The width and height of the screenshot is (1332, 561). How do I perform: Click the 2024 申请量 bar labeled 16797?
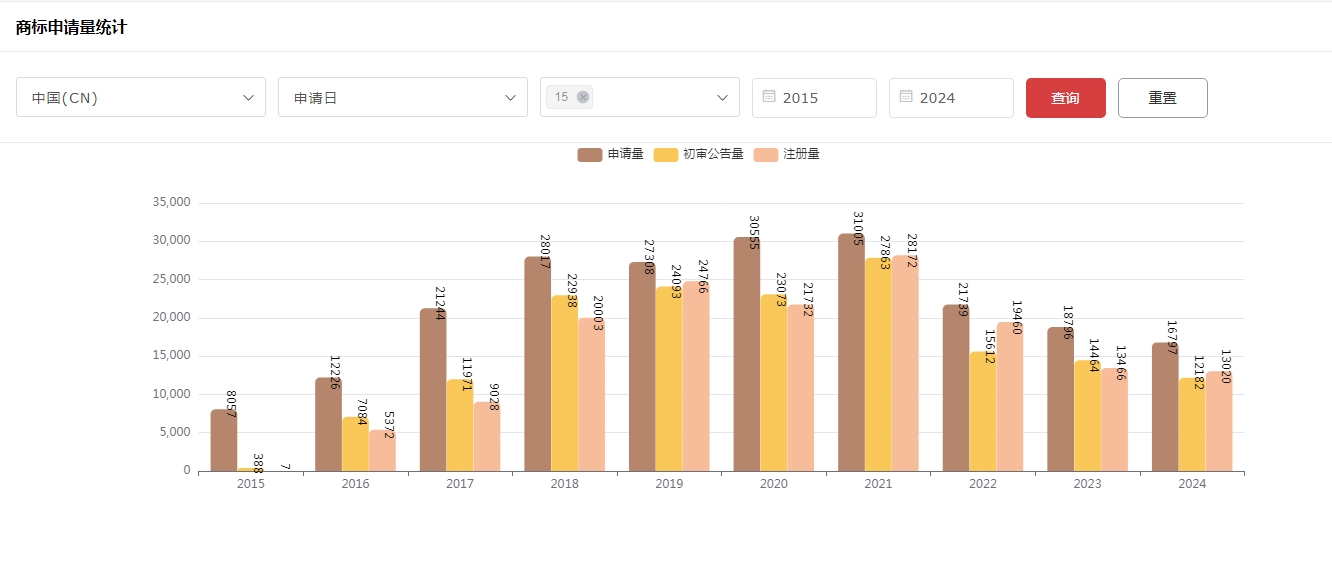click(x=1164, y=407)
